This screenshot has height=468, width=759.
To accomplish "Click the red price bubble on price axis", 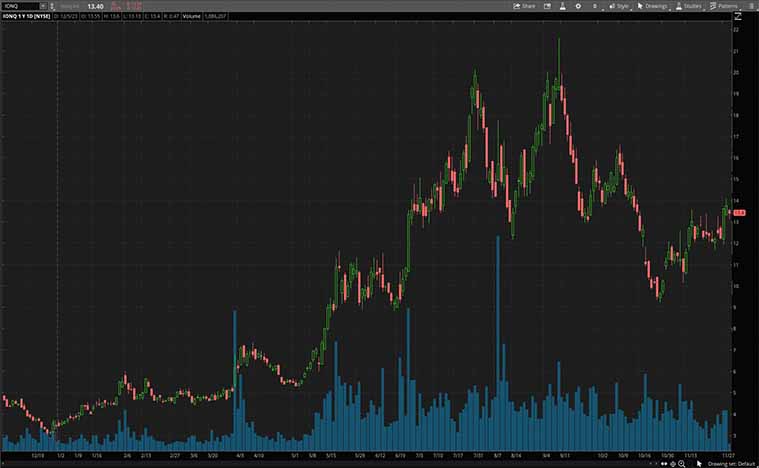I will tap(739, 212).
